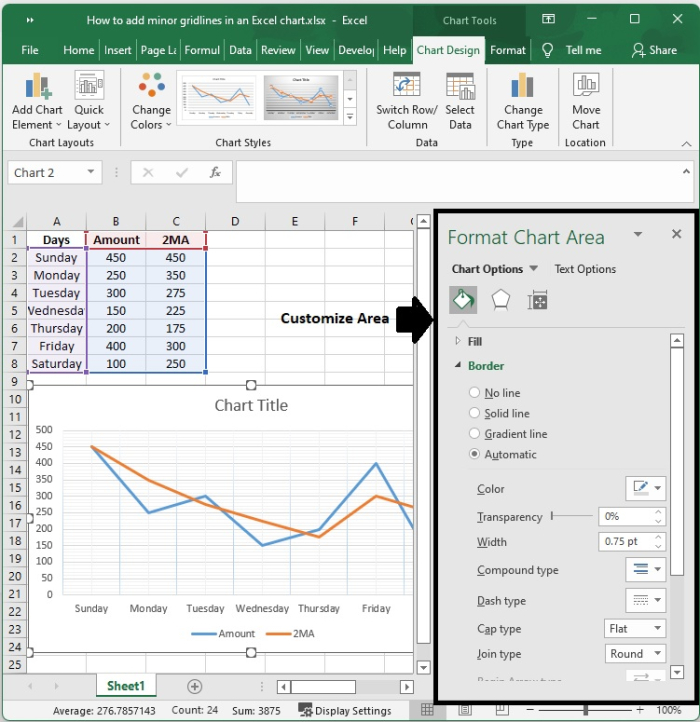The height and width of the screenshot is (722, 700).
Task: Click the Transparency 0% field
Action: pos(625,516)
